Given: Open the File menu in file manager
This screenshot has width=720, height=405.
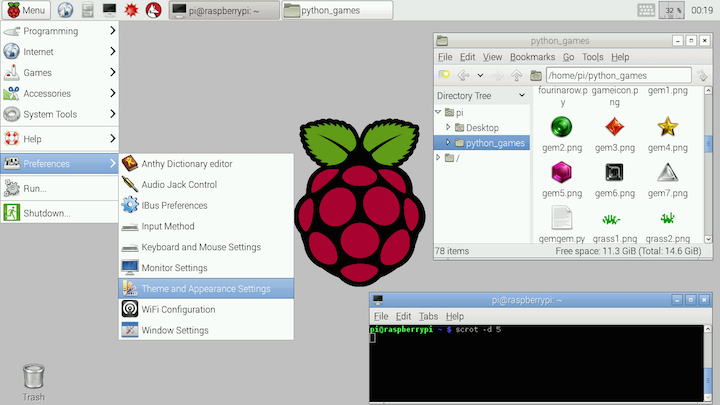Looking at the screenshot, I should point(445,57).
